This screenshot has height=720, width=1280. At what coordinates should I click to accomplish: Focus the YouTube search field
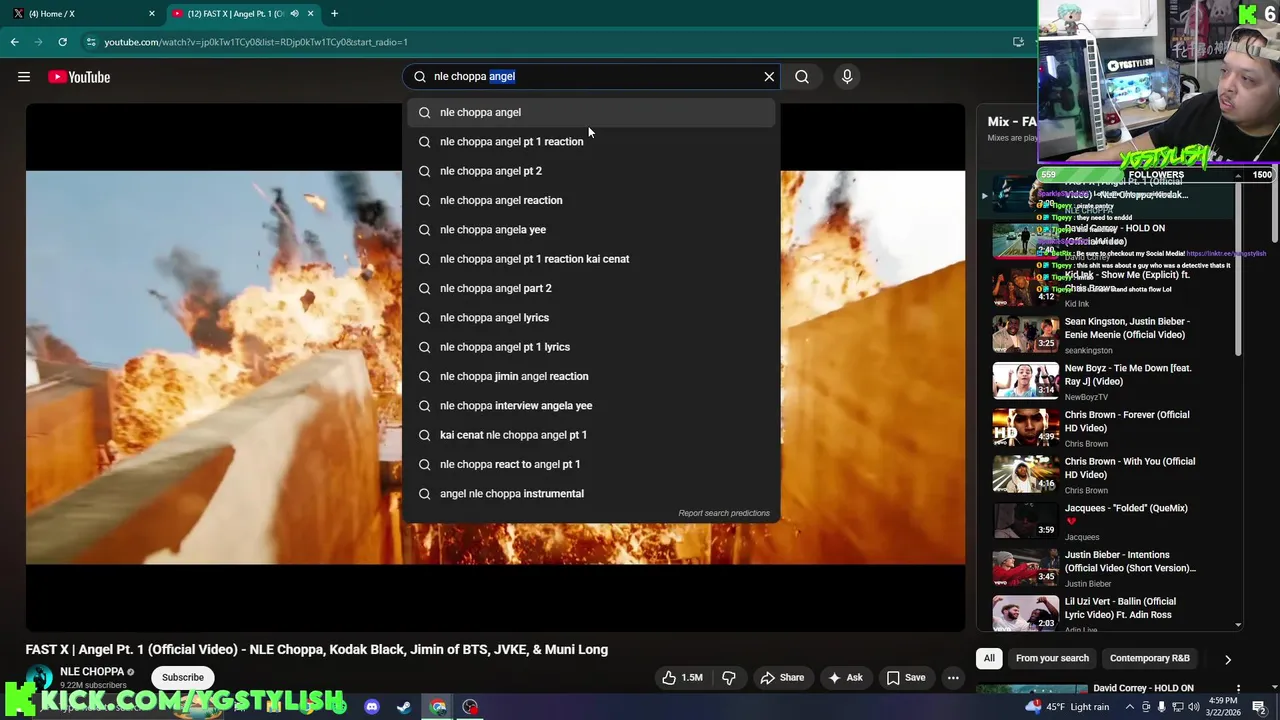(x=593, y=76)
